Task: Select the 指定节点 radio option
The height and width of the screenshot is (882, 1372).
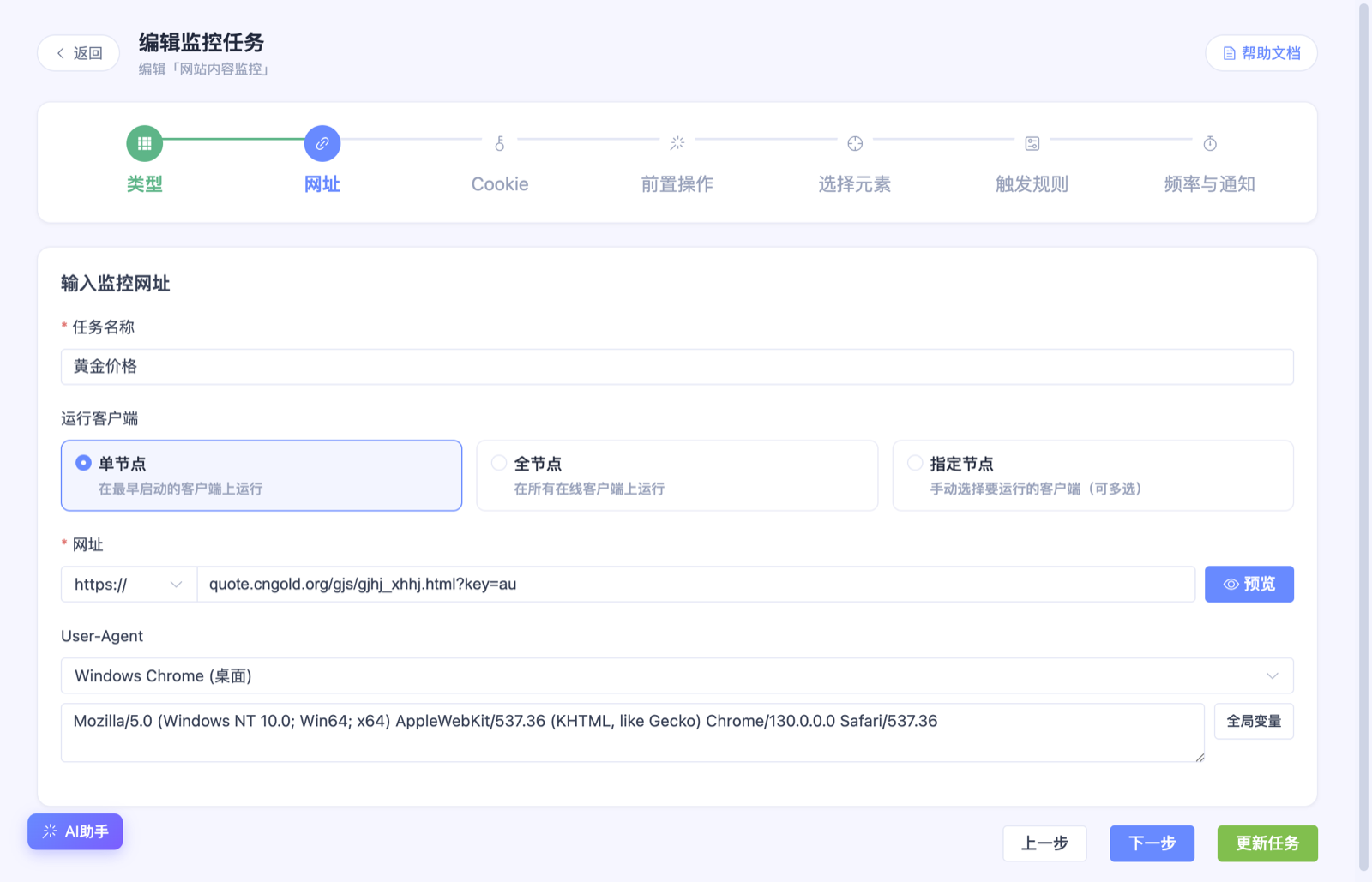Action: tap(915, 463)
